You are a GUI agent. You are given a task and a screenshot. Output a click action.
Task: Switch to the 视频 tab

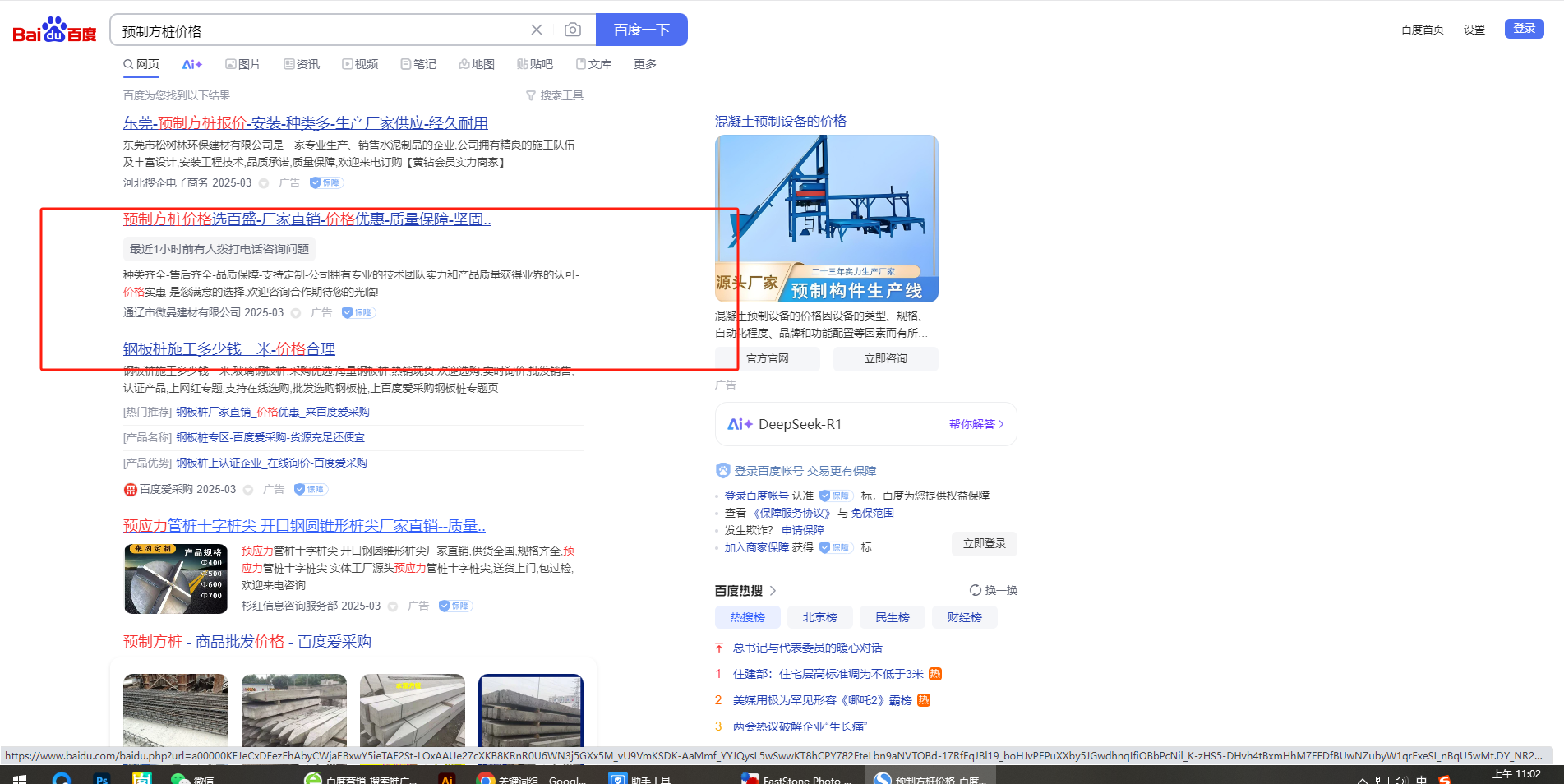[x=360, y=64]
